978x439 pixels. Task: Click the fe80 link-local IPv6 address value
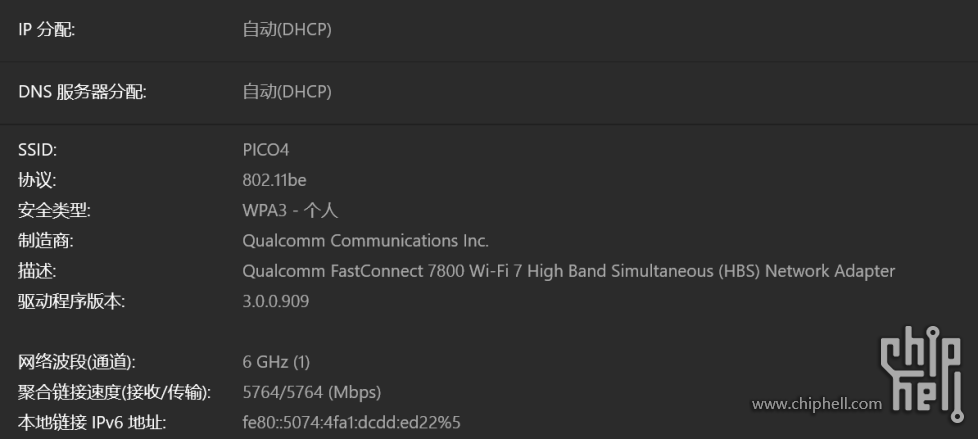pos(351,422)
